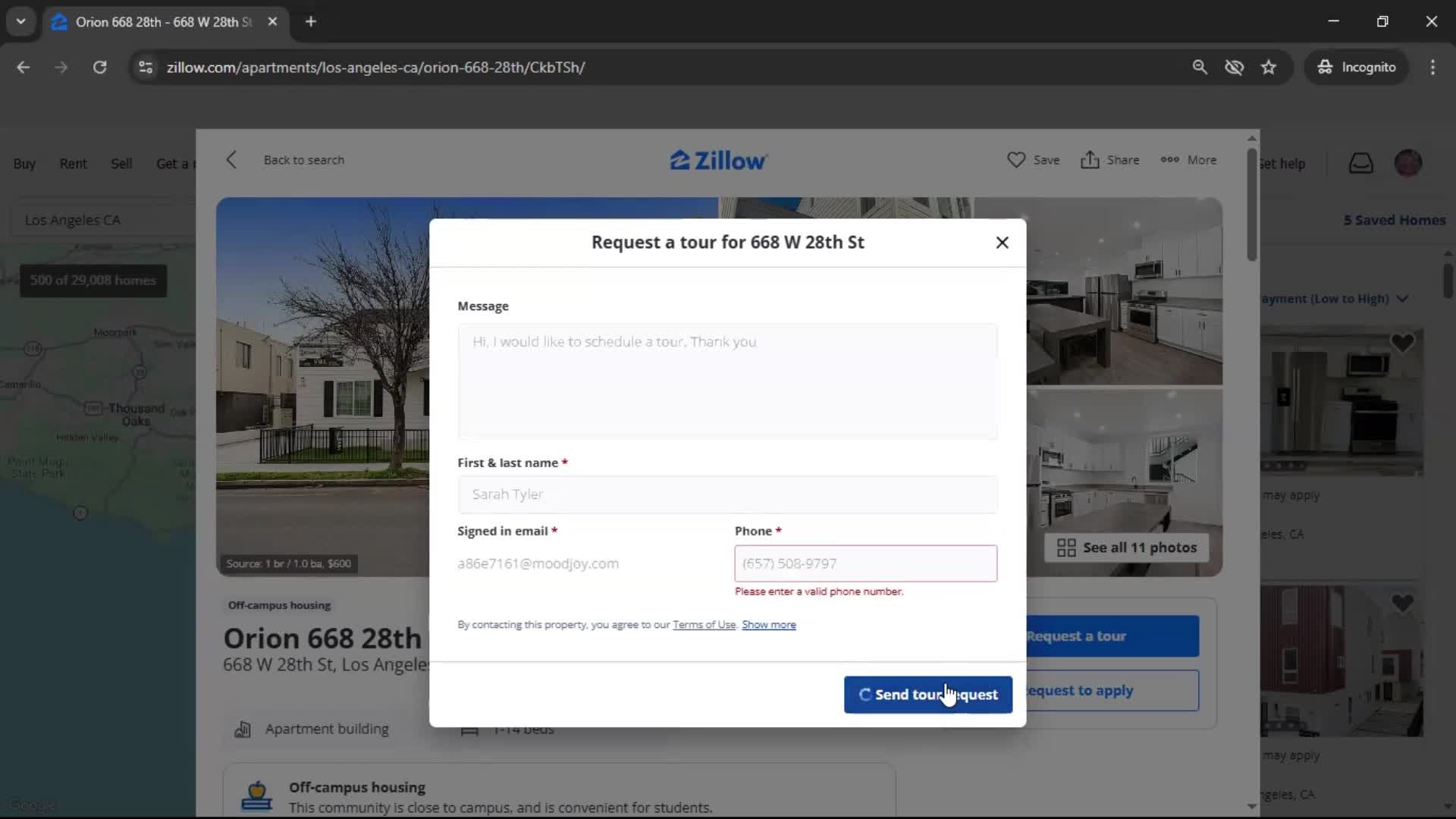The width and height of the screenshot is (1456, 819).
Task: Toggle favorite heart on first listing card
Action: click(1402, 344)
